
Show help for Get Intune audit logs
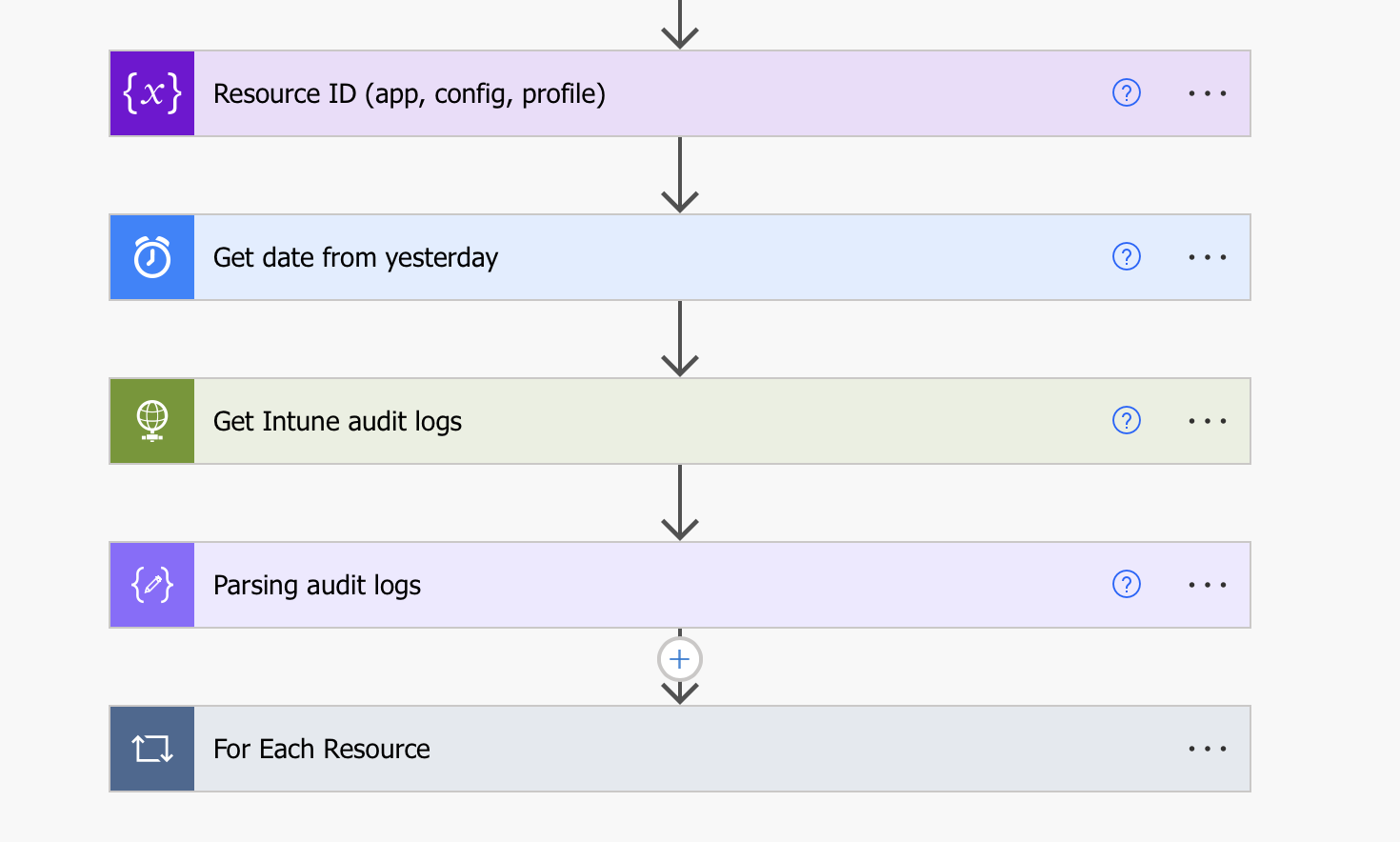tap(1127, 421)
